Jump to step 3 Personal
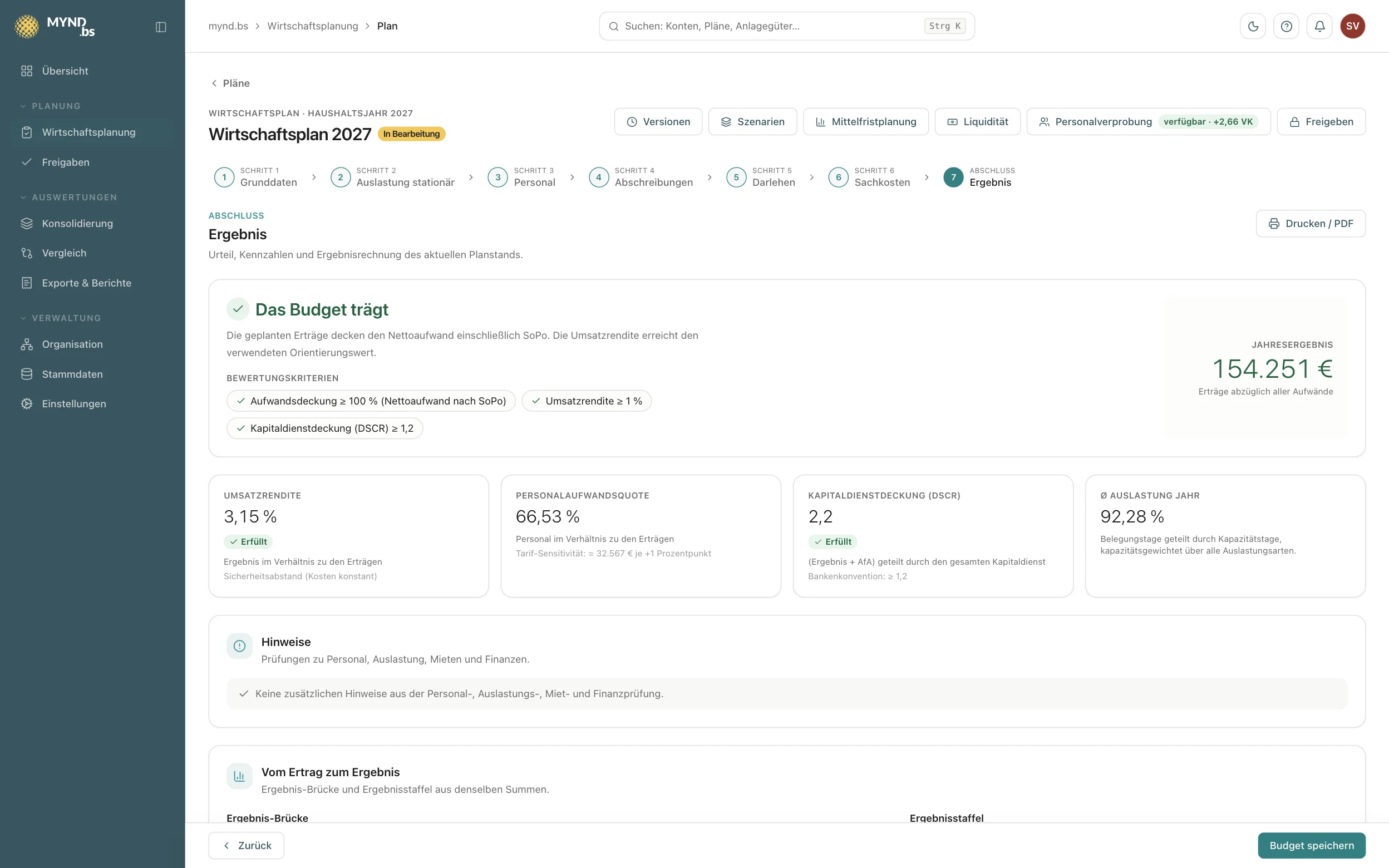Screen dimensions: 1389x868 click(522, 177)
